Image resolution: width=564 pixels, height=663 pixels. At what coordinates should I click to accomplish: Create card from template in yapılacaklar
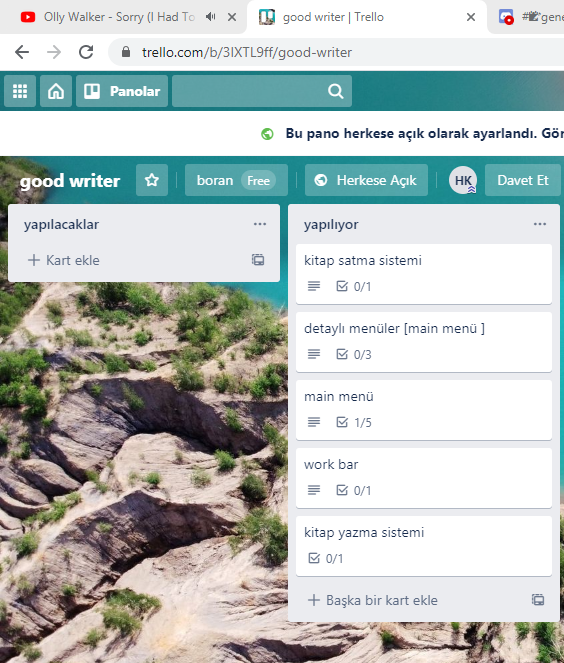pos(258,260)
